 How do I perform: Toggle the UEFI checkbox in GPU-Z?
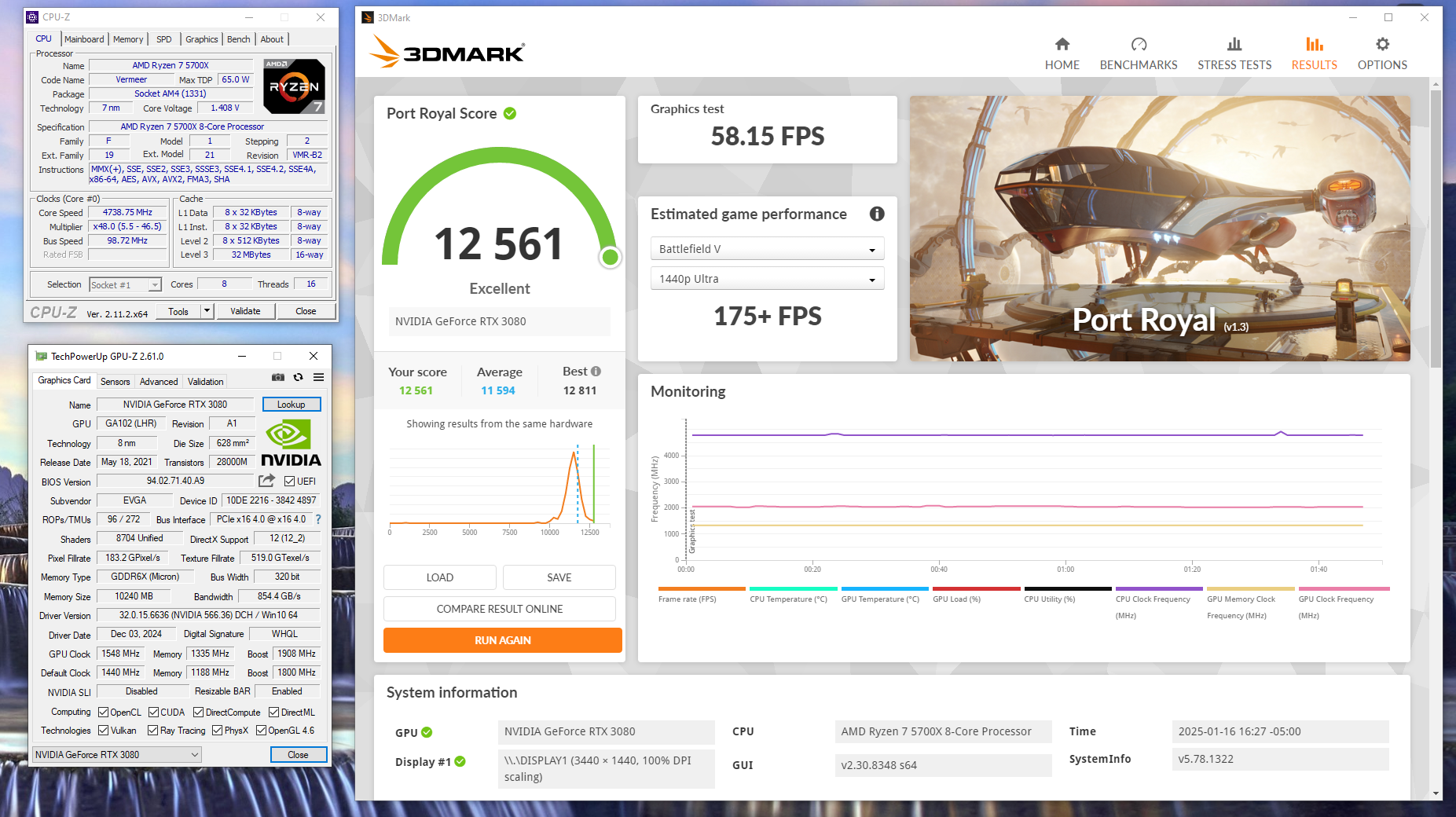click(289, 482)
